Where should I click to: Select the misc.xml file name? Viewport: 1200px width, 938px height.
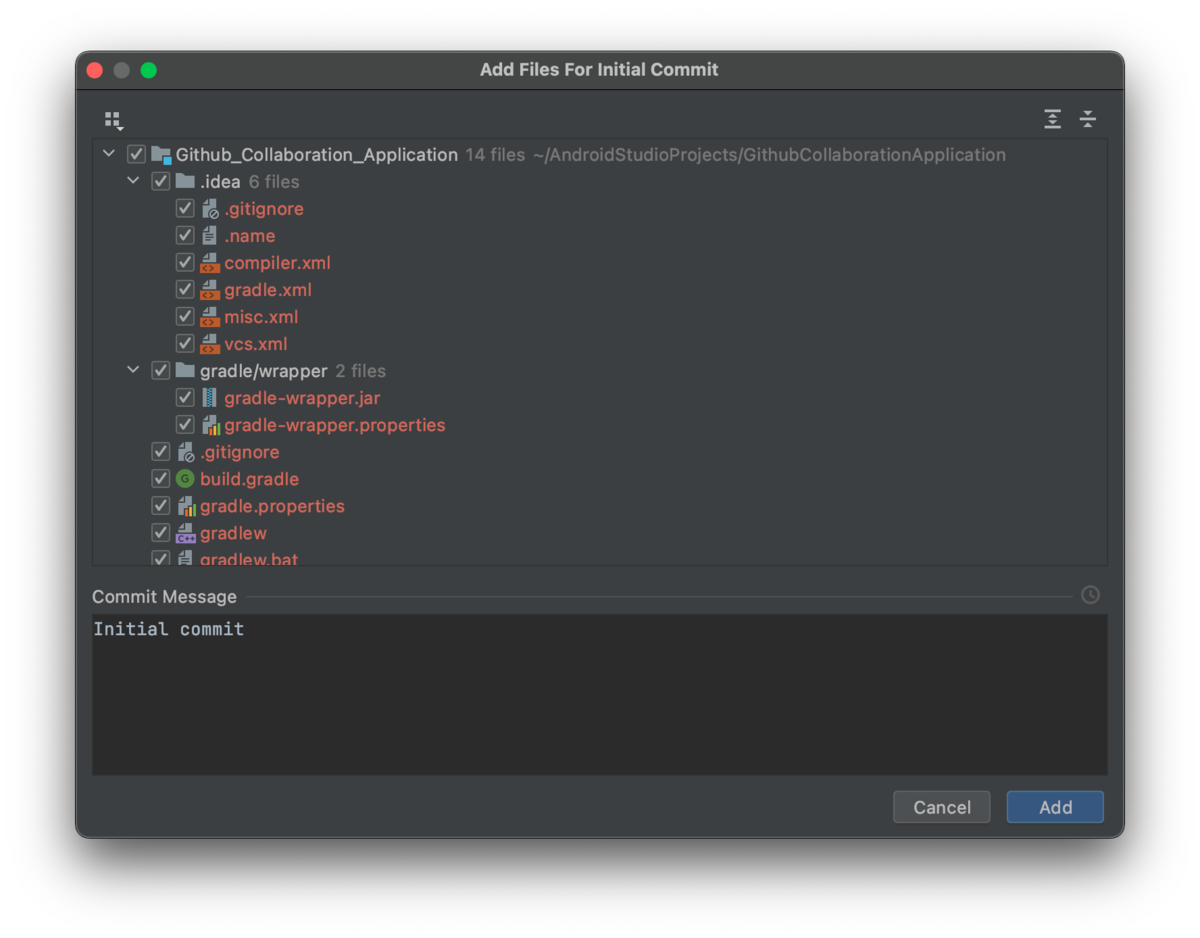(261, 317)
